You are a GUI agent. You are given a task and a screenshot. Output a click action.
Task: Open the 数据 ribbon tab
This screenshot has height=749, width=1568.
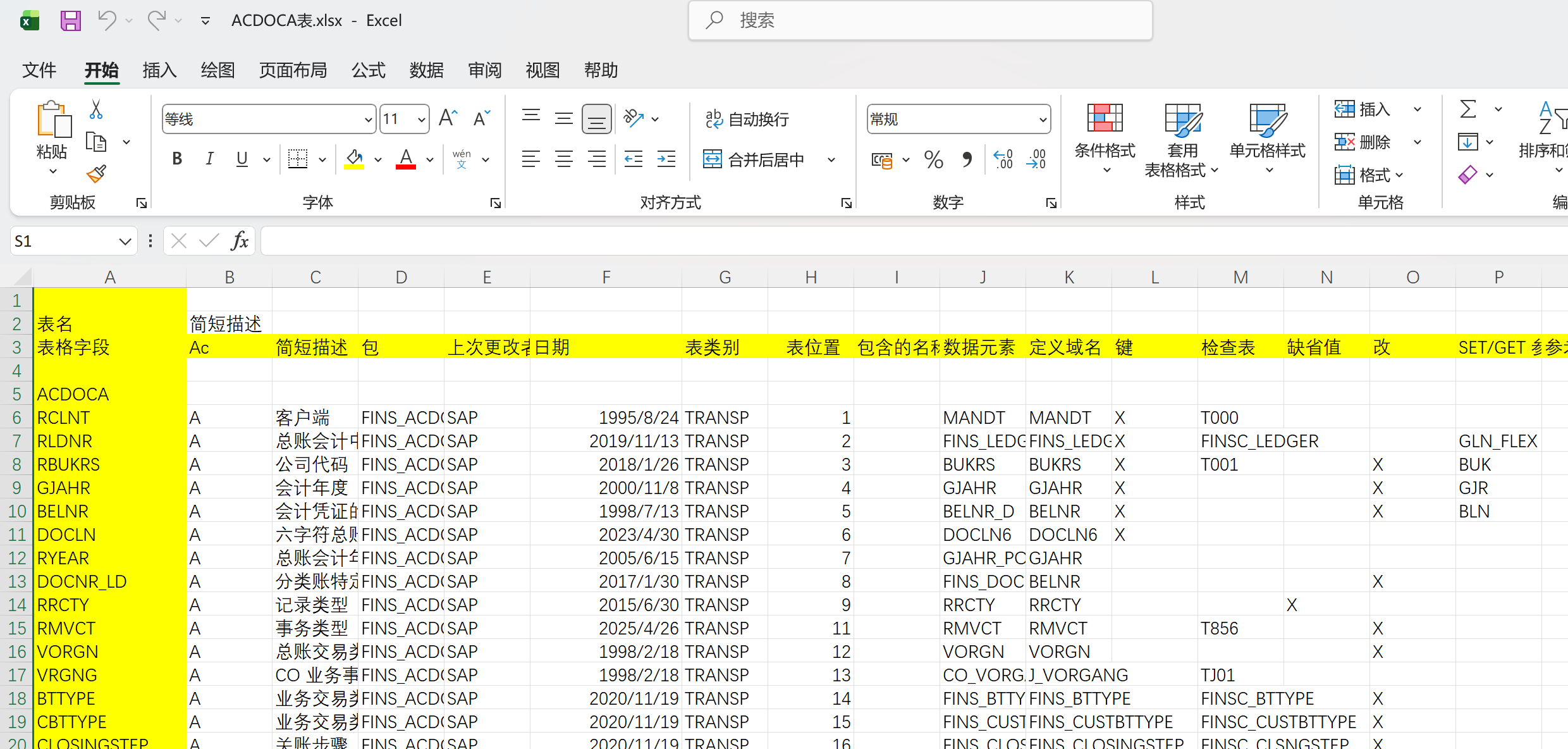pyautogui.click(x=426, y=70)
